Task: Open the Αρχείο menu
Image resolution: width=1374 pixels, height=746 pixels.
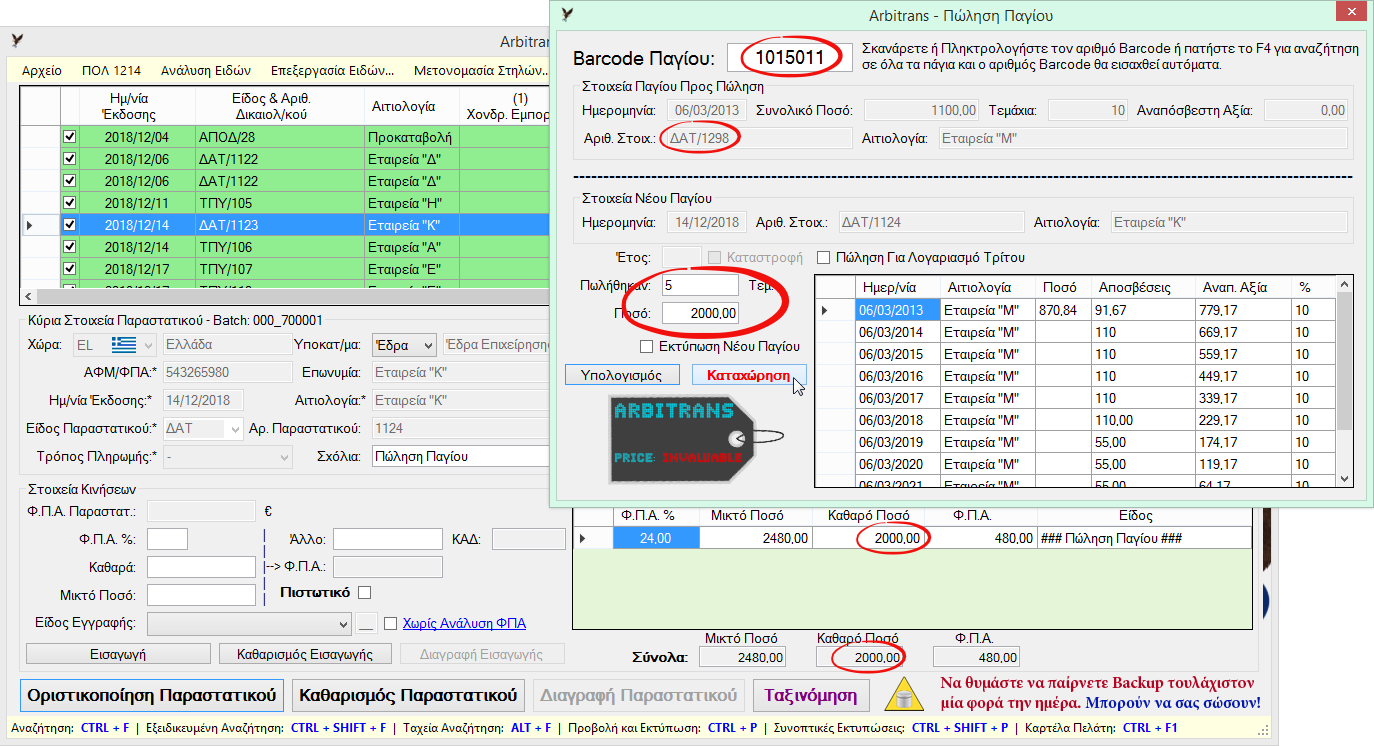Action: click(x=41, y=71)
